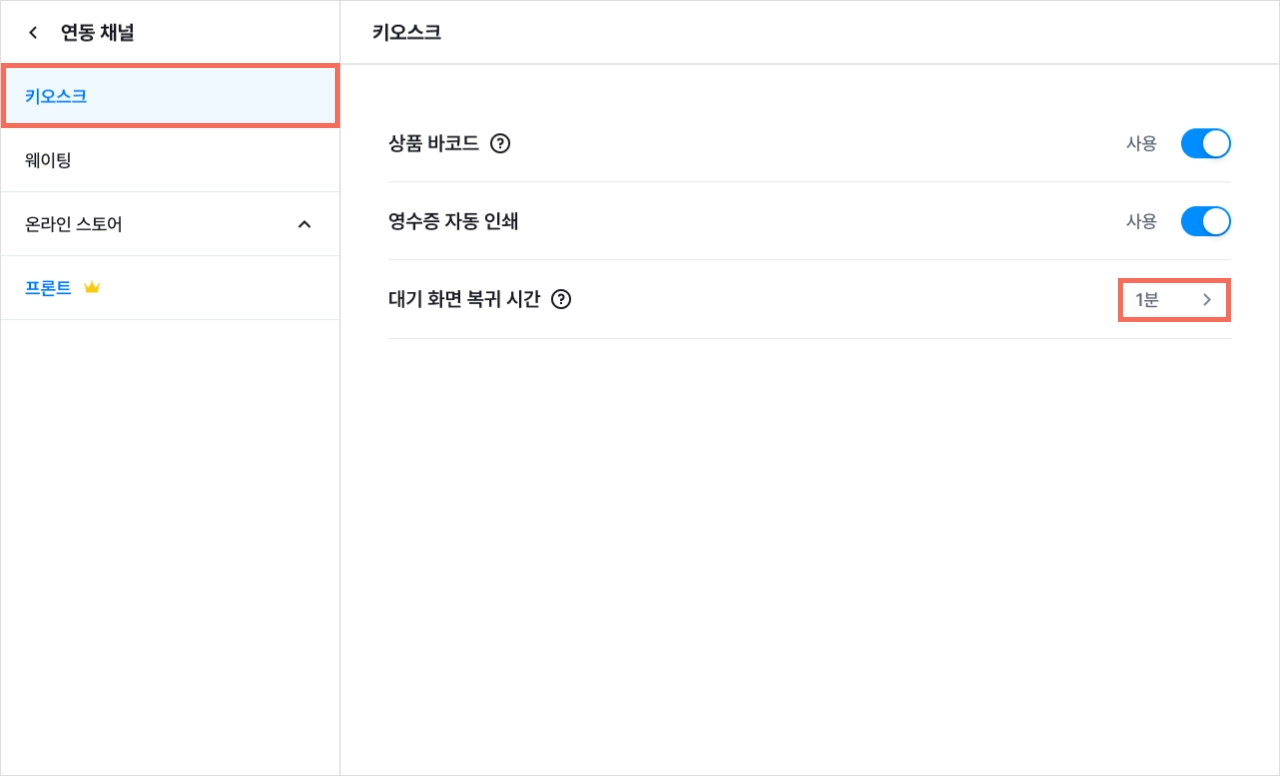Collapse the 온라인 스토어 section with its chevron

[x=305, y=224]
